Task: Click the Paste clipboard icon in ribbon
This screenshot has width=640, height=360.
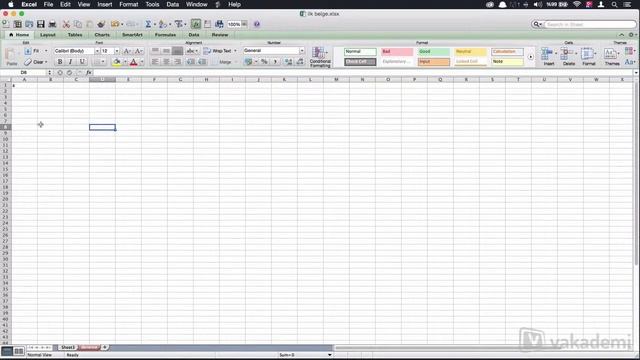Action: pyautogui.click(x=11, y=56)
